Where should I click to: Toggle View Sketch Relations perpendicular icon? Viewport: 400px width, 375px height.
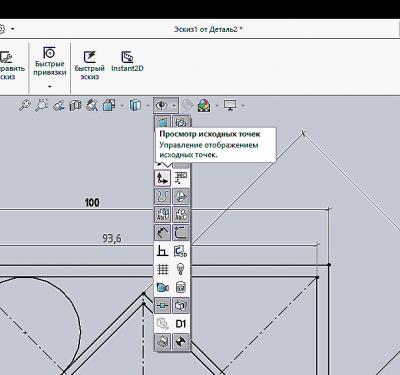[x=163, y=251]
